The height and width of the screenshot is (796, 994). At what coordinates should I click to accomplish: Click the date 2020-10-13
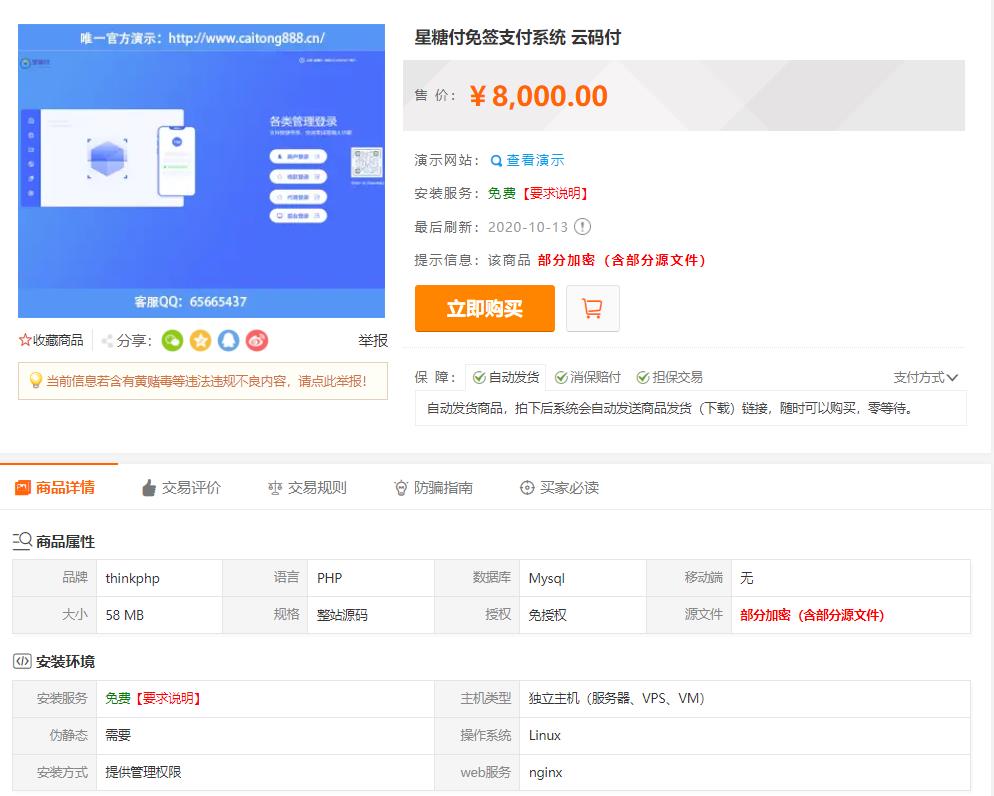528,227
